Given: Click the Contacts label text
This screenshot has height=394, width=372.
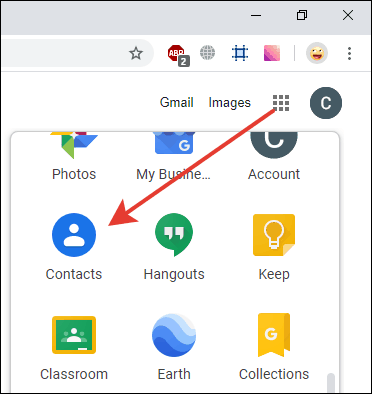Looking at the screenshot, I should click(x=74, y=274).
